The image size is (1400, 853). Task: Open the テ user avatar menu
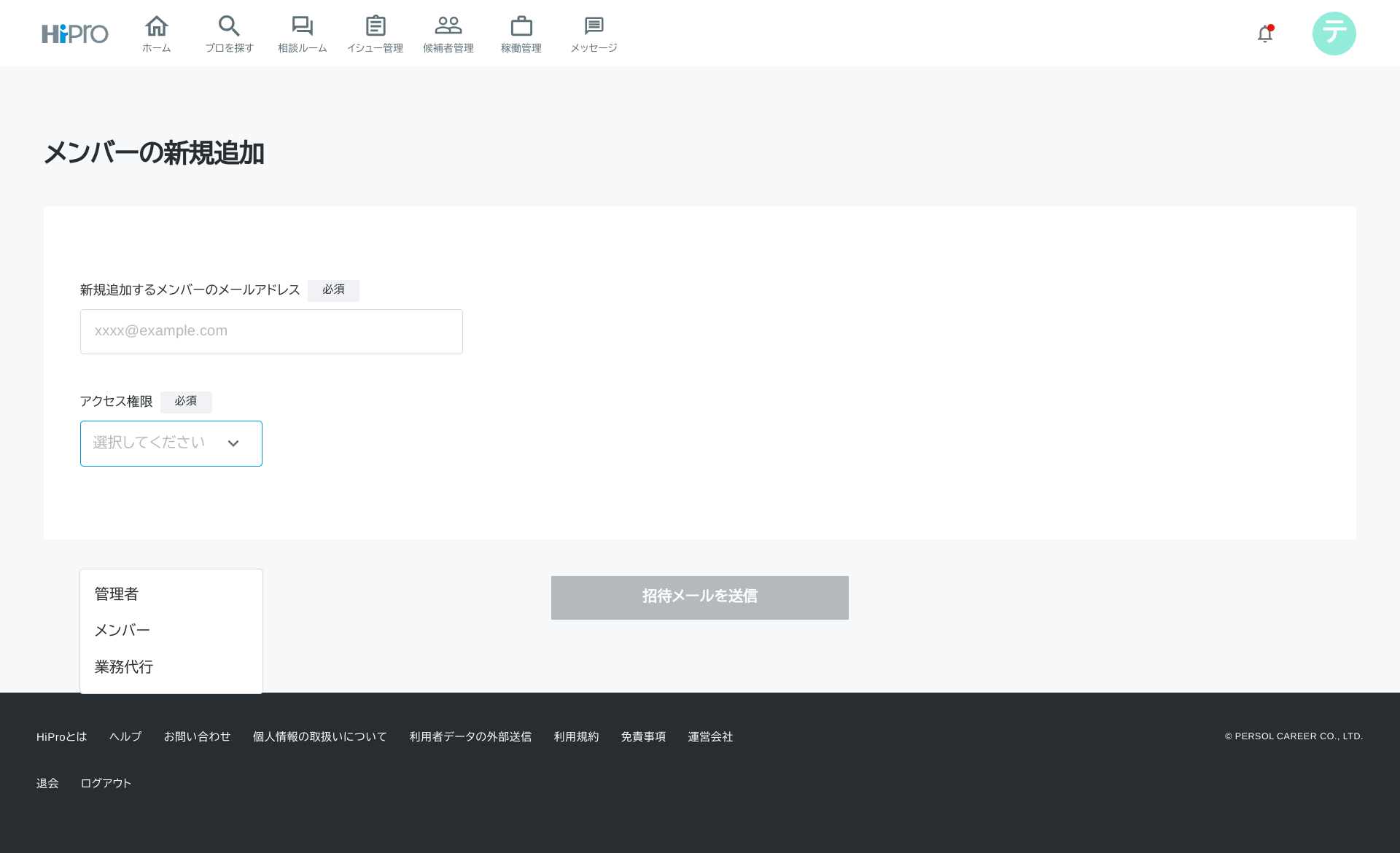point(1334,34)
